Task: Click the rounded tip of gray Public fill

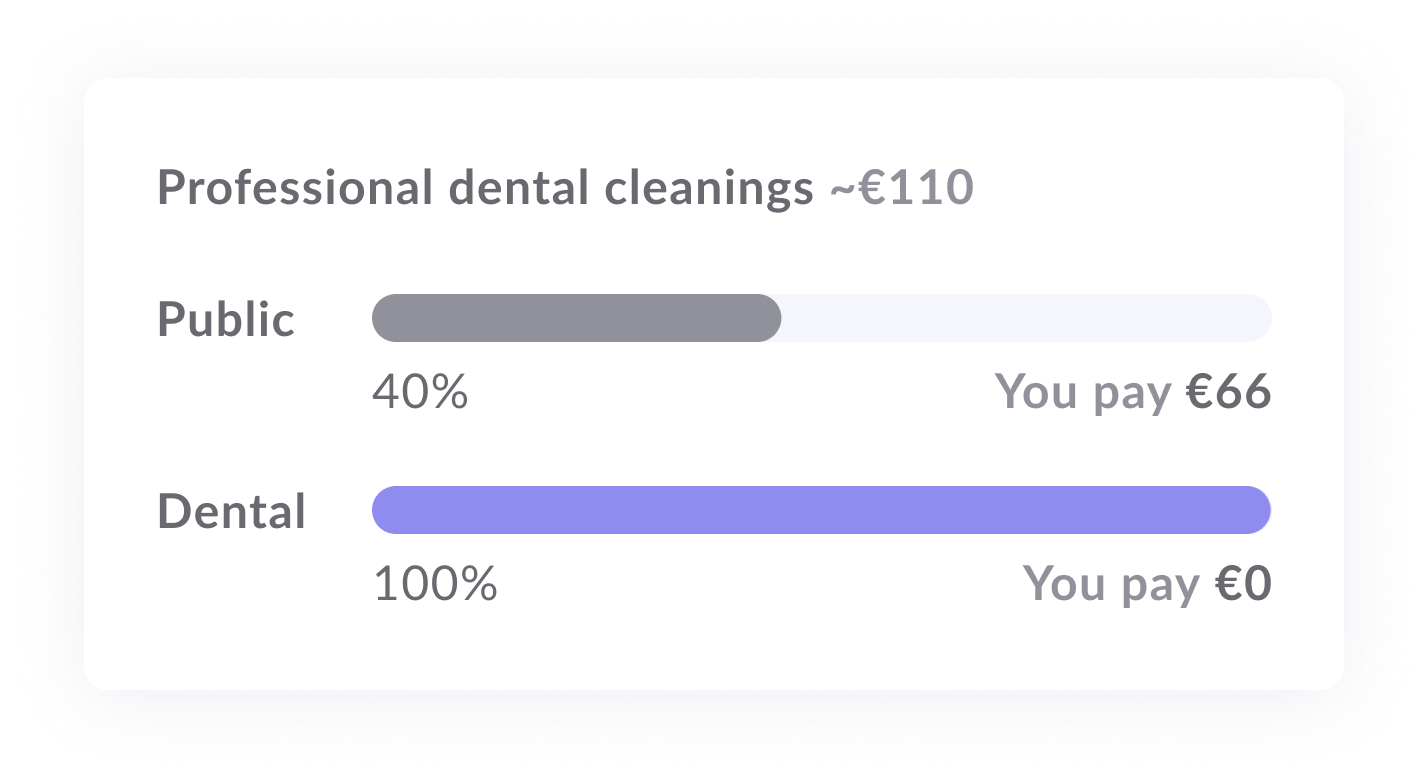Action: (x=768, y=318)
